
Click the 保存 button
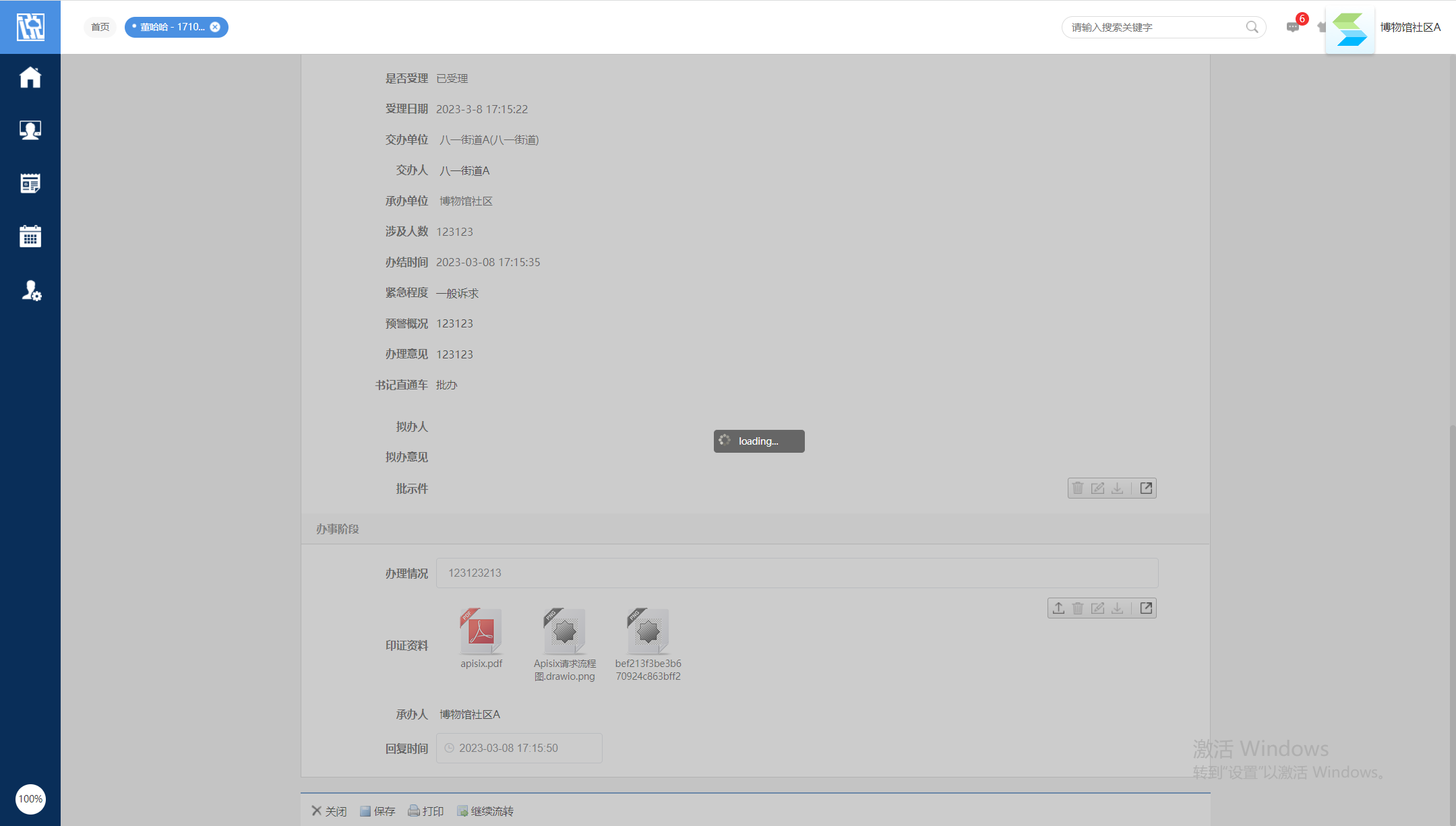tap(377, 811)
